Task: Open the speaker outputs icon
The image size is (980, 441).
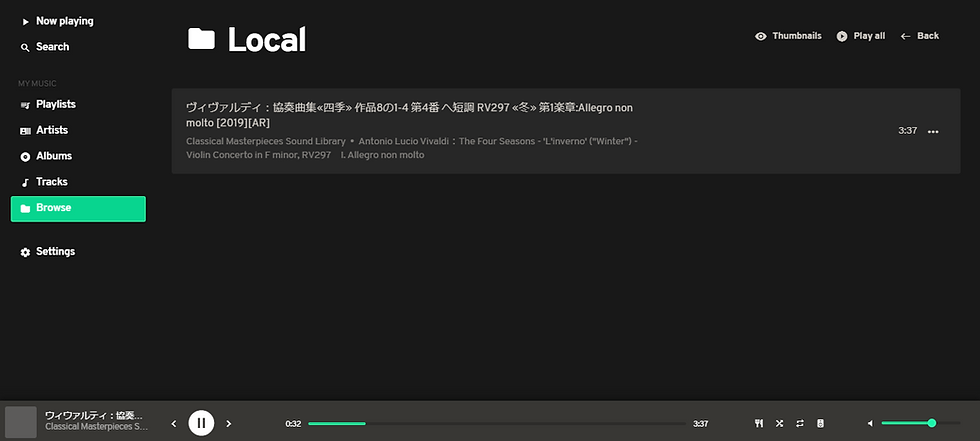Action: pos(820,424)
